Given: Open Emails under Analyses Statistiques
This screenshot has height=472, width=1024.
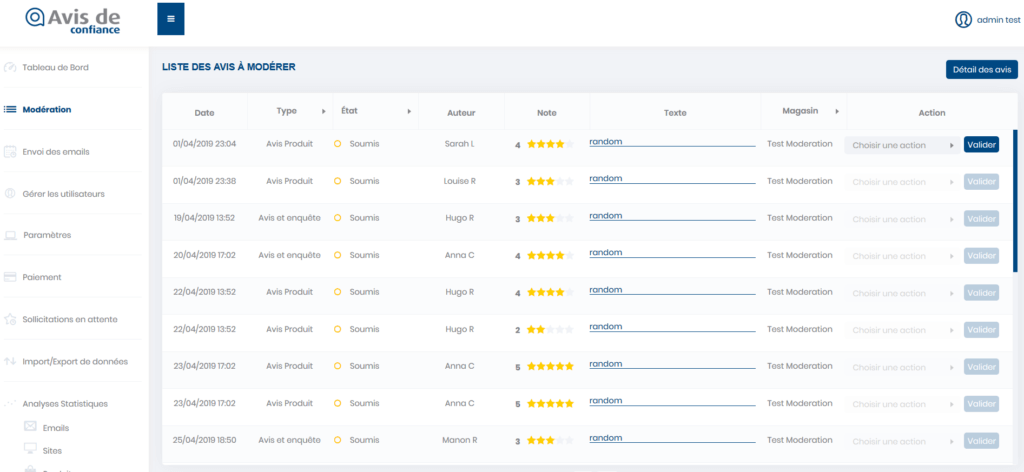Looking at the screenshot, I should 56,428.
